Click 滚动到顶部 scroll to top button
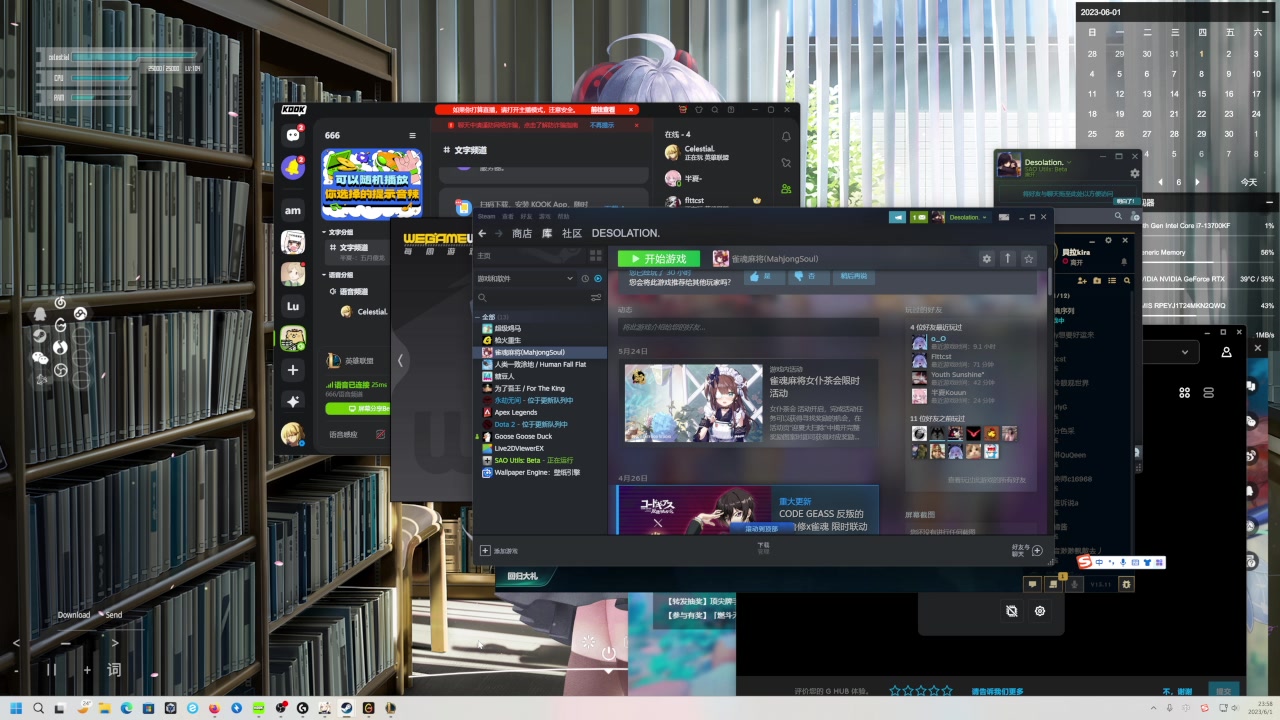Screen dimensions: 1280x720 (761, 528)
